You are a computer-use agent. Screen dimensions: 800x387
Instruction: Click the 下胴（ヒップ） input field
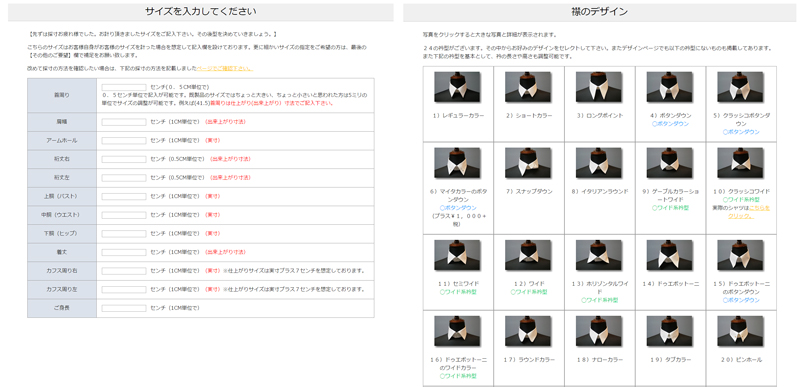[x=123, y=234]
